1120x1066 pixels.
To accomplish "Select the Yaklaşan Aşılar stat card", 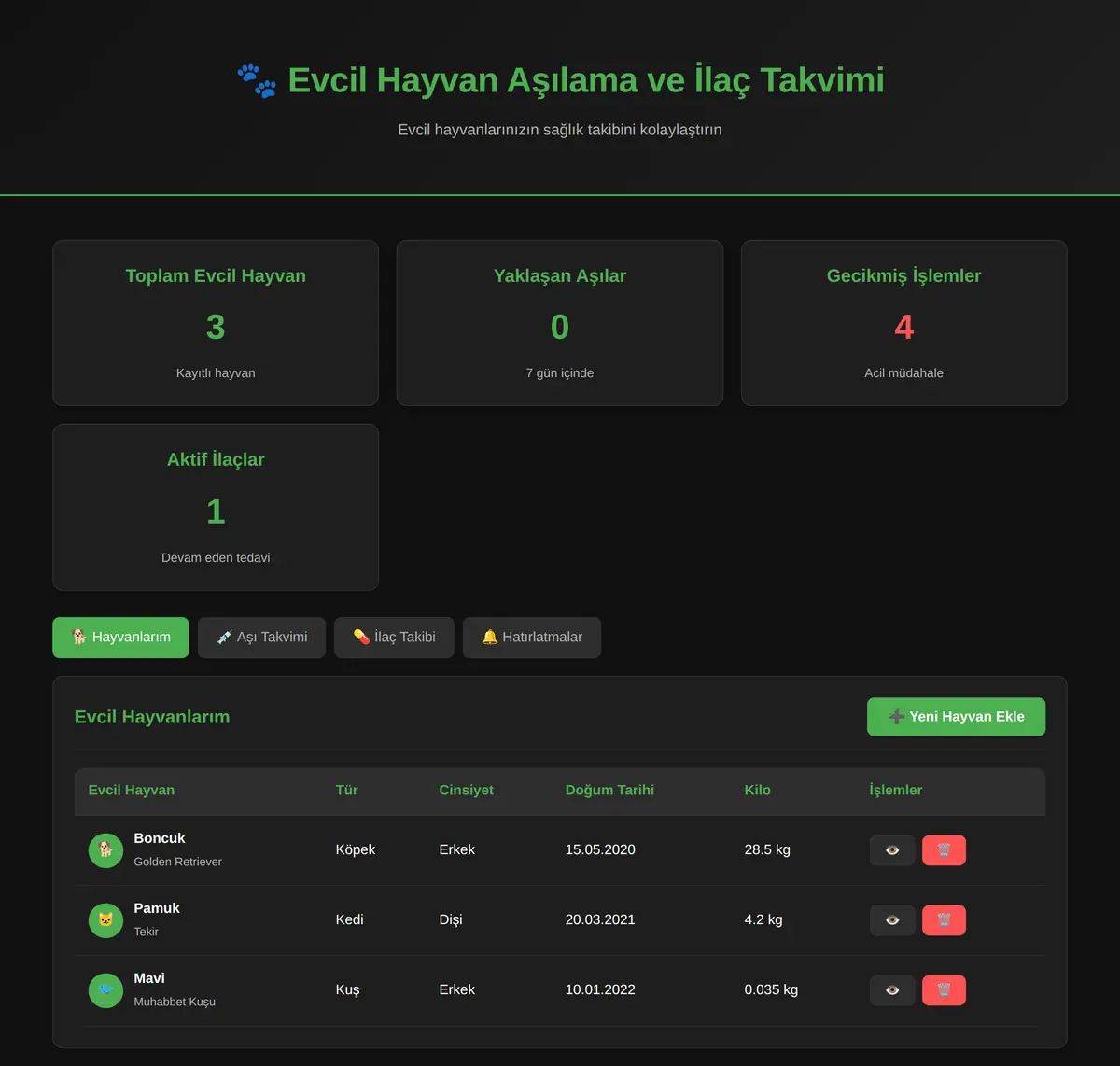I will (x=560, y=323).
